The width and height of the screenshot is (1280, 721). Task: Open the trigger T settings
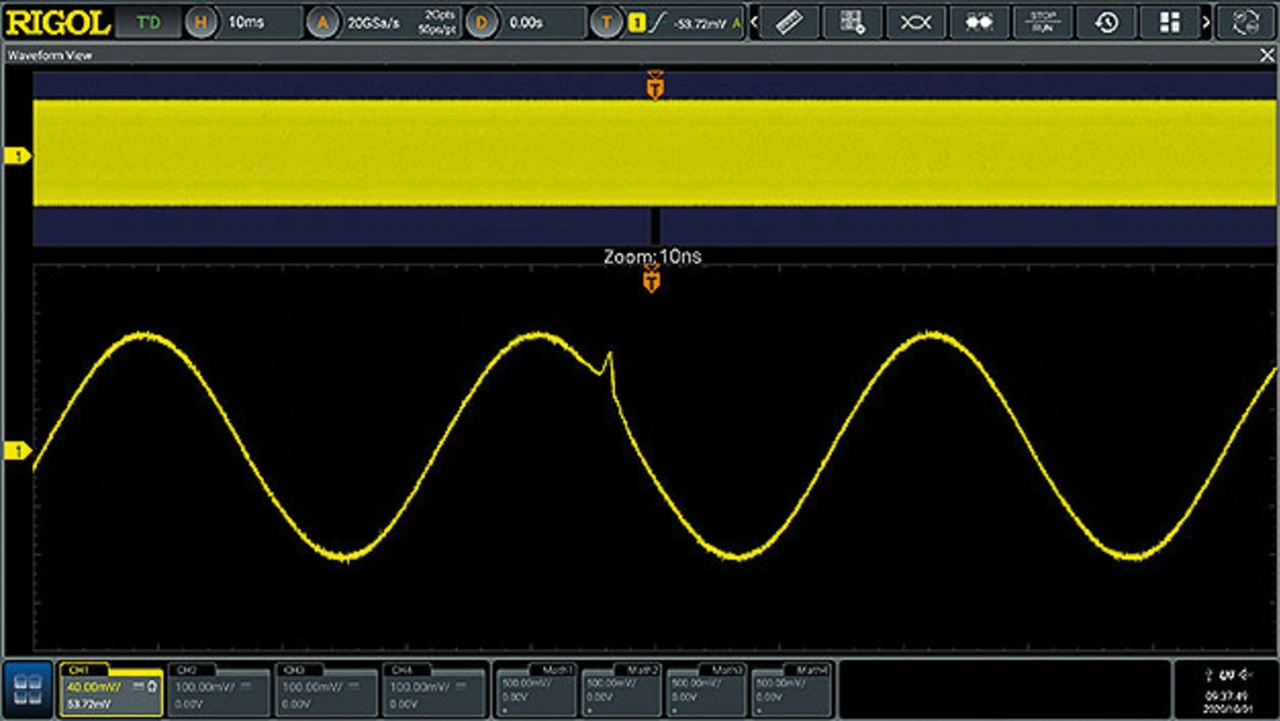point(606,22)
